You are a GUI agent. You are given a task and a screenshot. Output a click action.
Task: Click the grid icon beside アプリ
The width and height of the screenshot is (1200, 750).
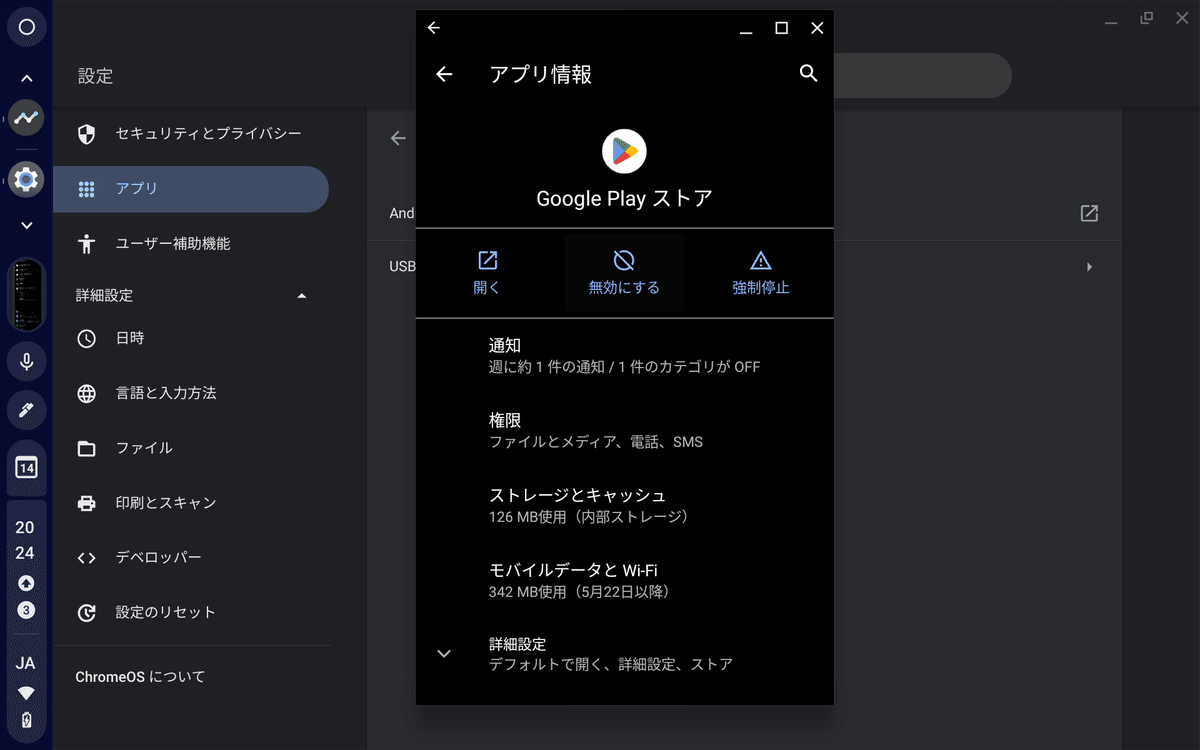pyautogui.click(x=87, y=189)
